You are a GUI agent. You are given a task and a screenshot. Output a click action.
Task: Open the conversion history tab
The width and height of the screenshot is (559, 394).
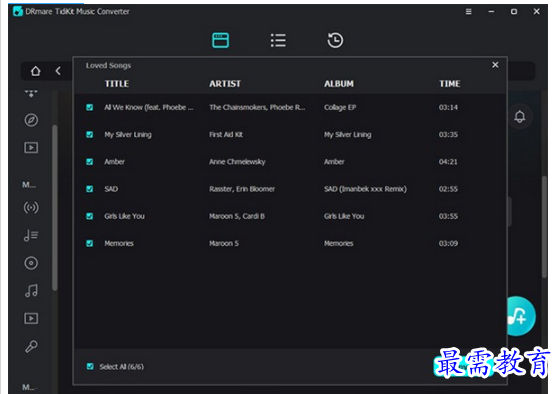pyautogui.click(x=335, y=40)
